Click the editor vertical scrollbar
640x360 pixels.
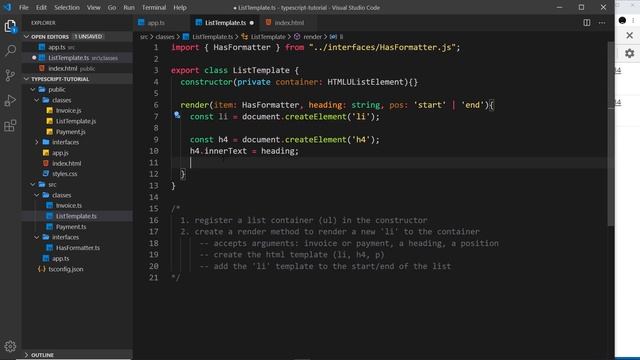[611, 133]
